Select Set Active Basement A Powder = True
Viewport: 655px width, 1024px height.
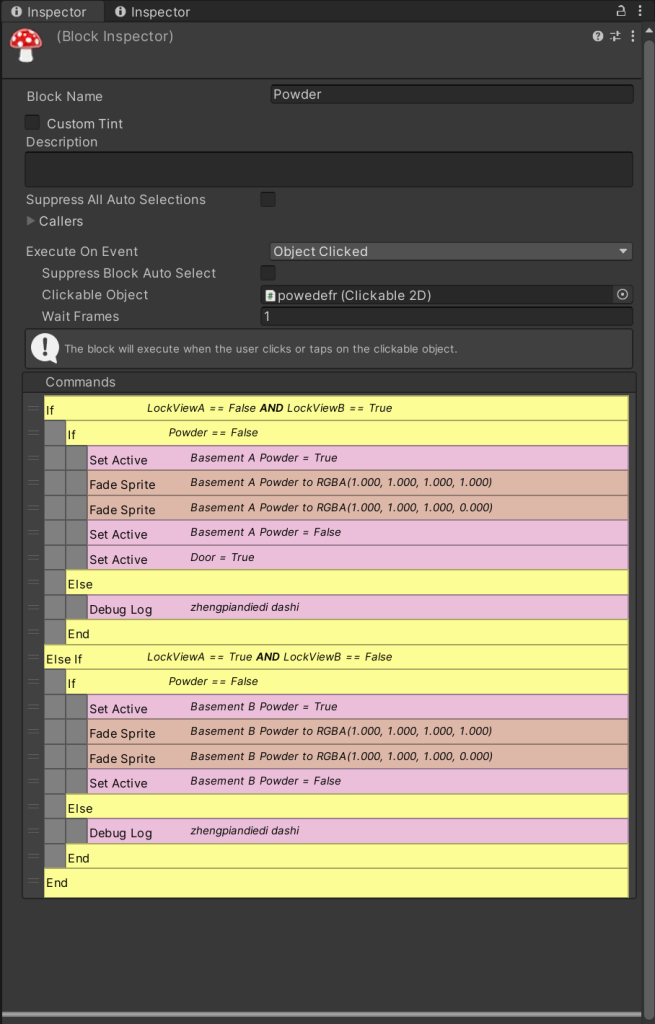click(x=358, y=458)
